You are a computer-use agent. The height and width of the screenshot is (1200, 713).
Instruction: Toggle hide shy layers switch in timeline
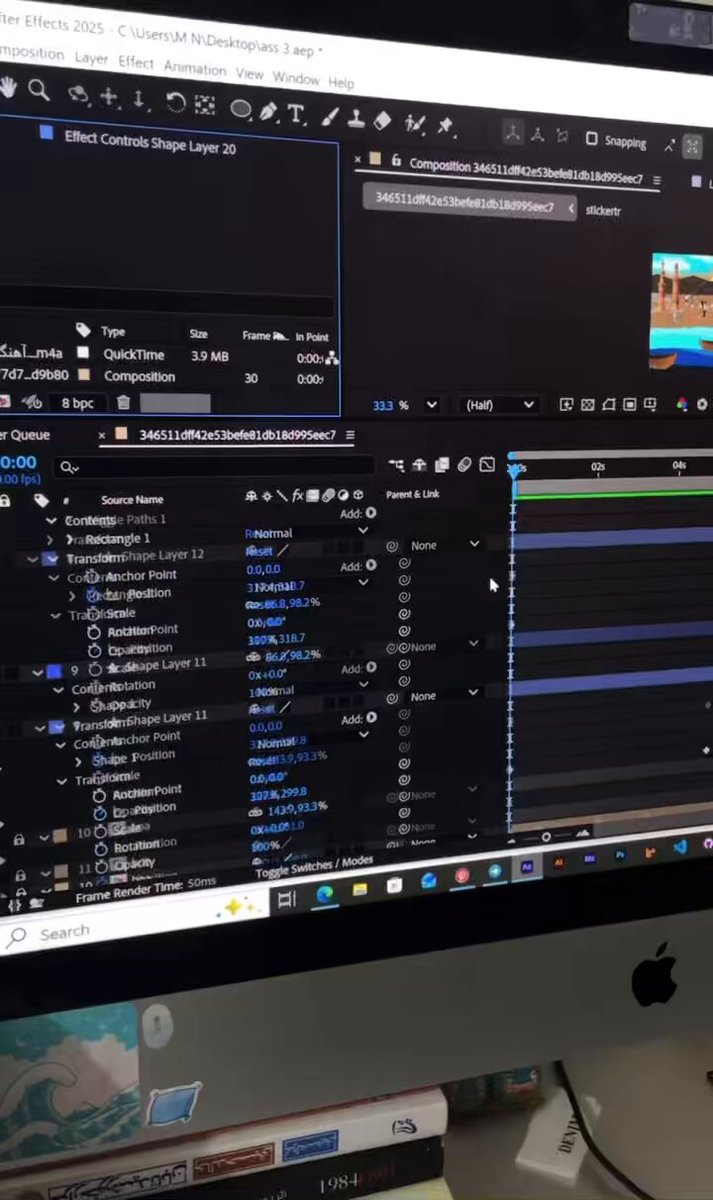tap(418, 465)
